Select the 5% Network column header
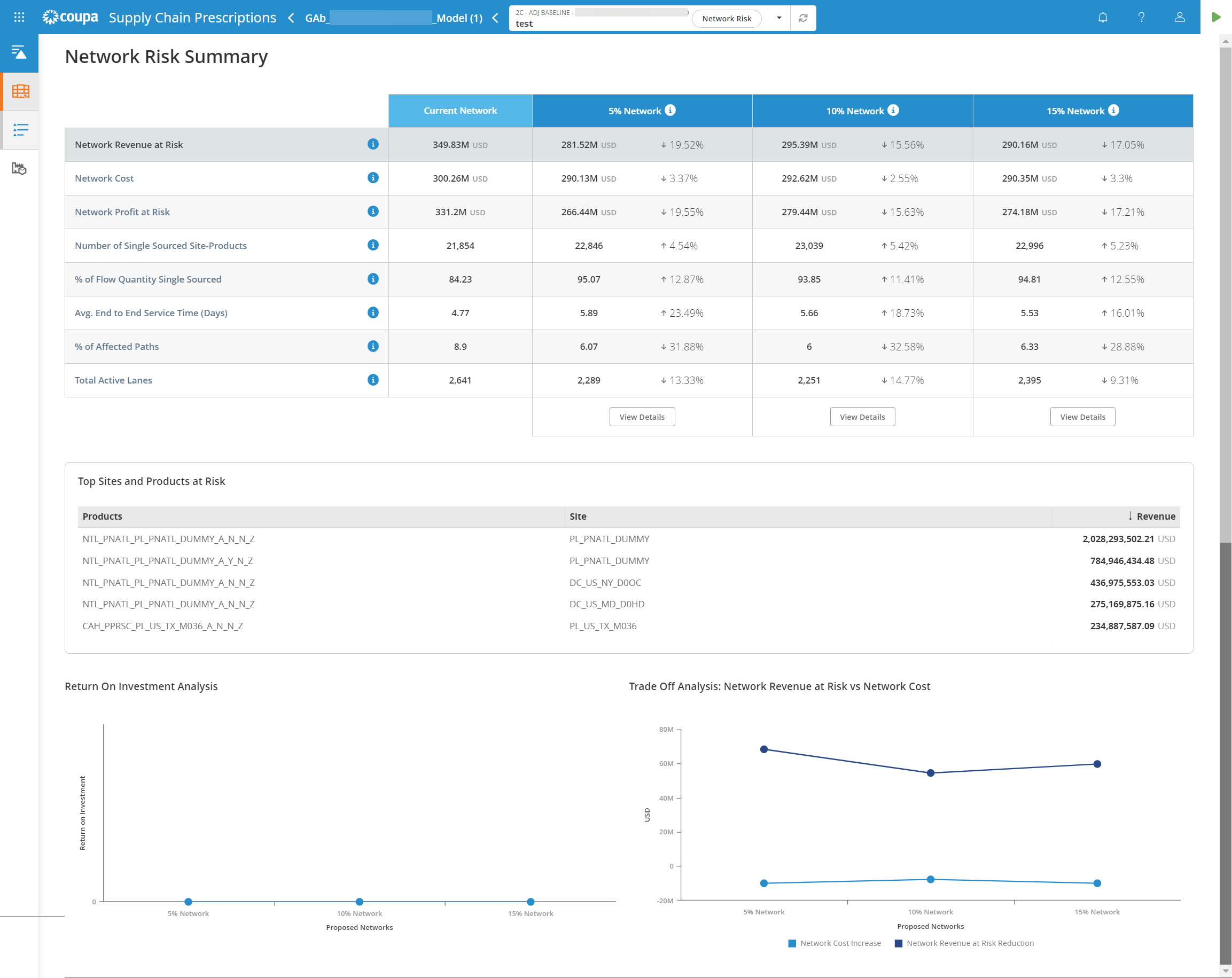This screenshot has height=978, width=1232. click(642, 110)
